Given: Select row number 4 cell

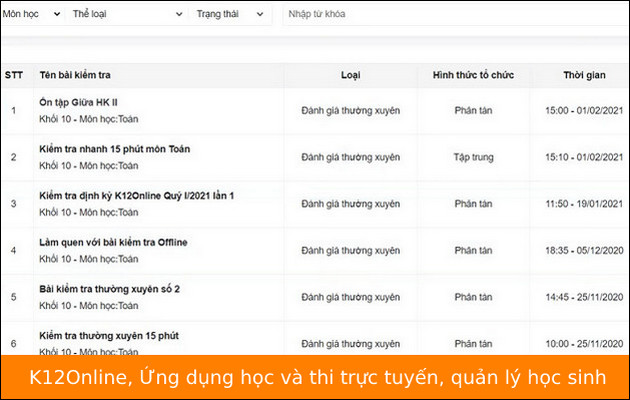Looking at the screenshot, I should coord(14,250).
